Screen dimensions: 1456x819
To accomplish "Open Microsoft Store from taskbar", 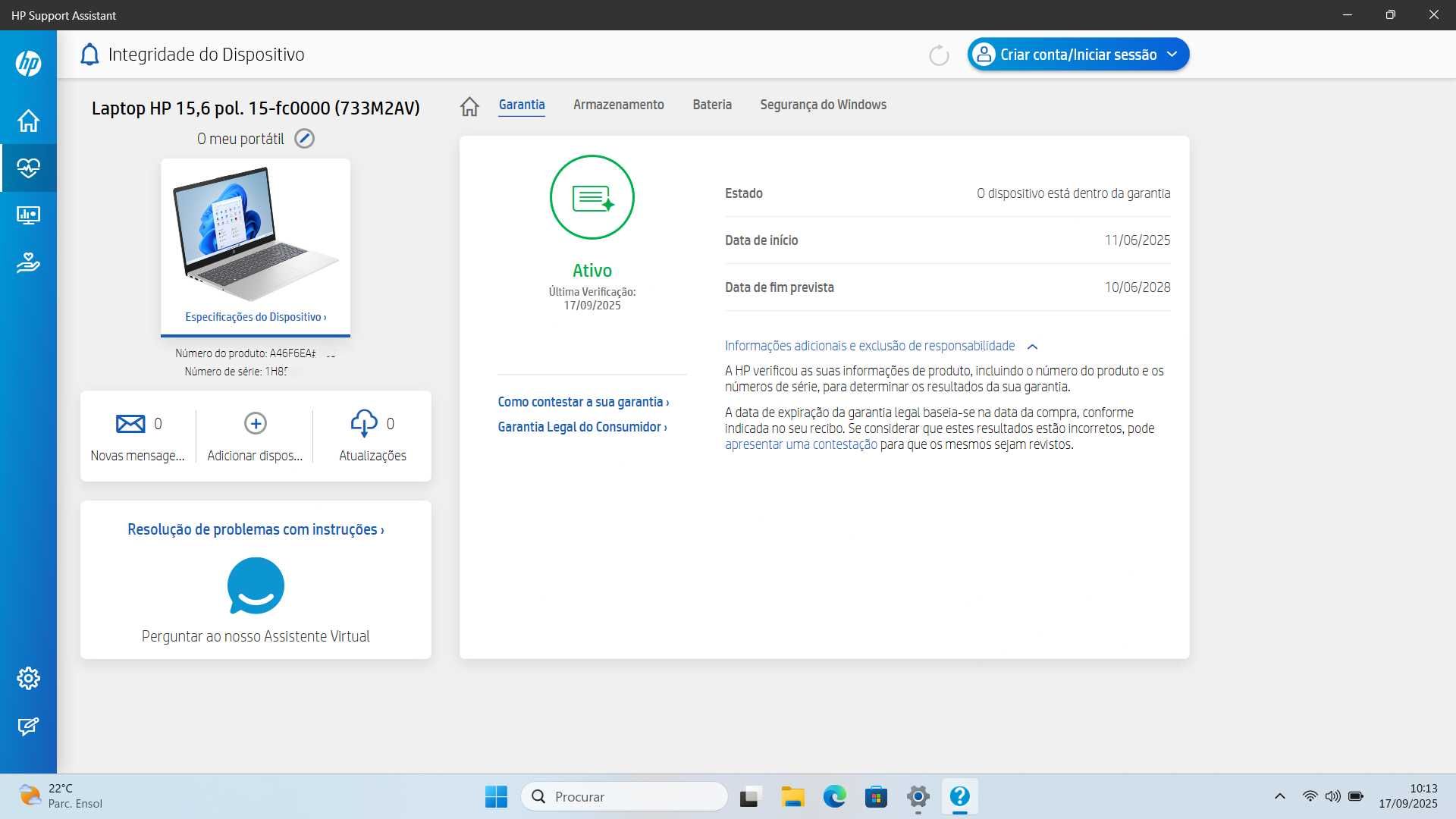I will point(876,796).
